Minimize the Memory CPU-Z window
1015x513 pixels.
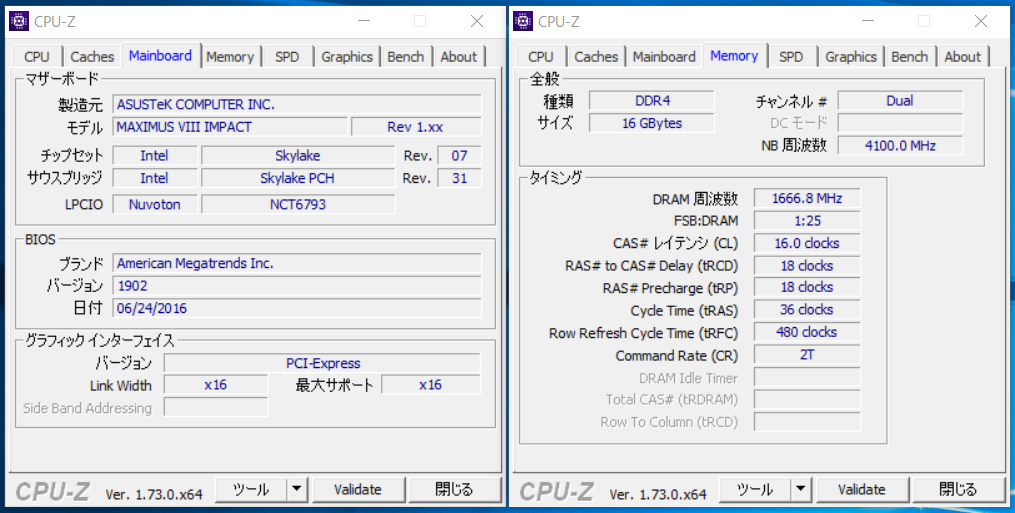coord(869,21)
